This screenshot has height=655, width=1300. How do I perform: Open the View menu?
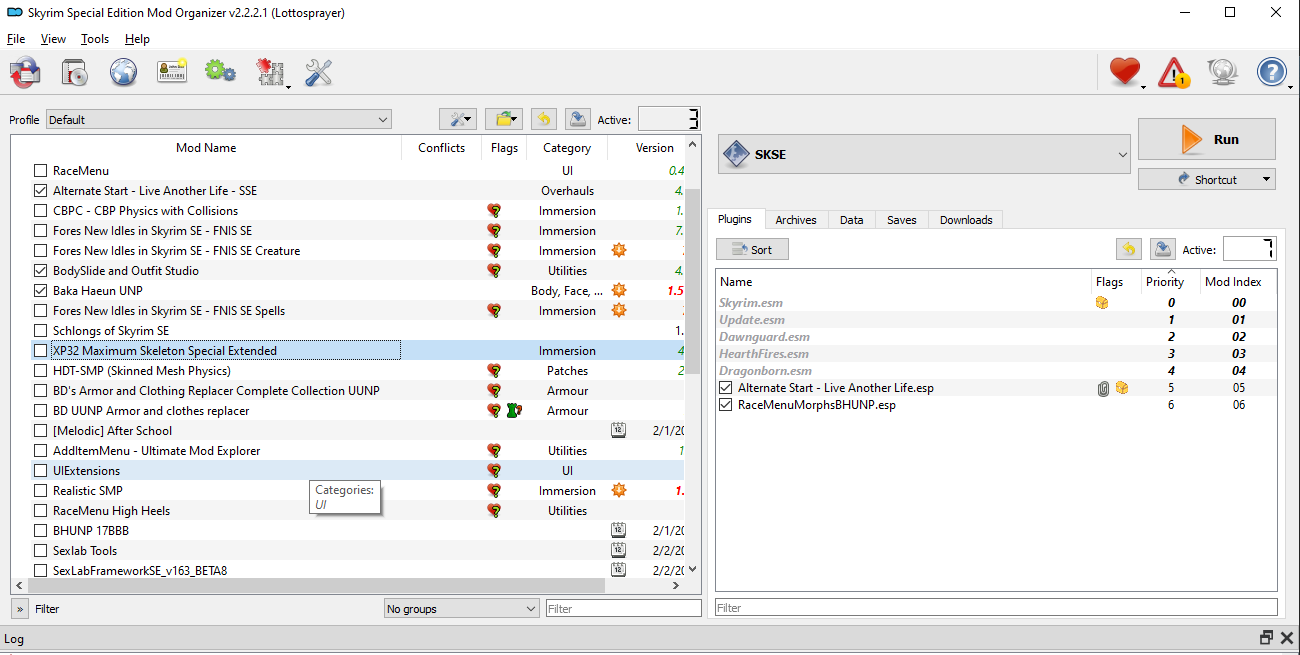click(x=53, y=39)
